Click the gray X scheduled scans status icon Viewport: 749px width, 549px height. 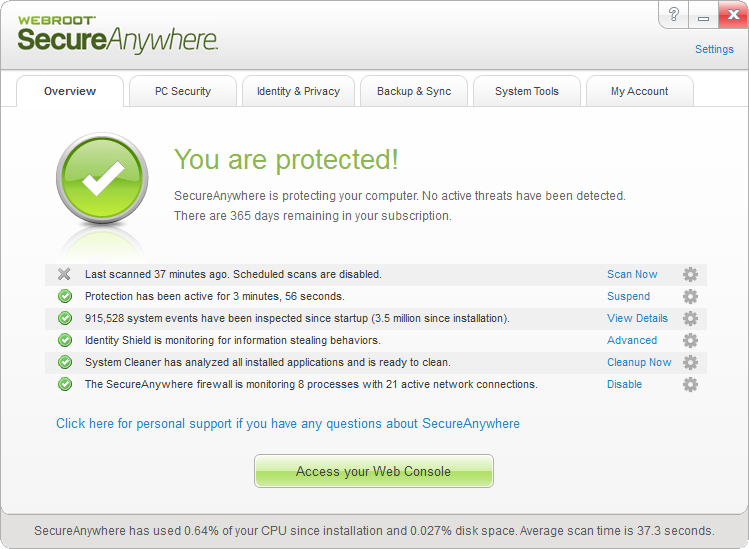click(65, 274)
